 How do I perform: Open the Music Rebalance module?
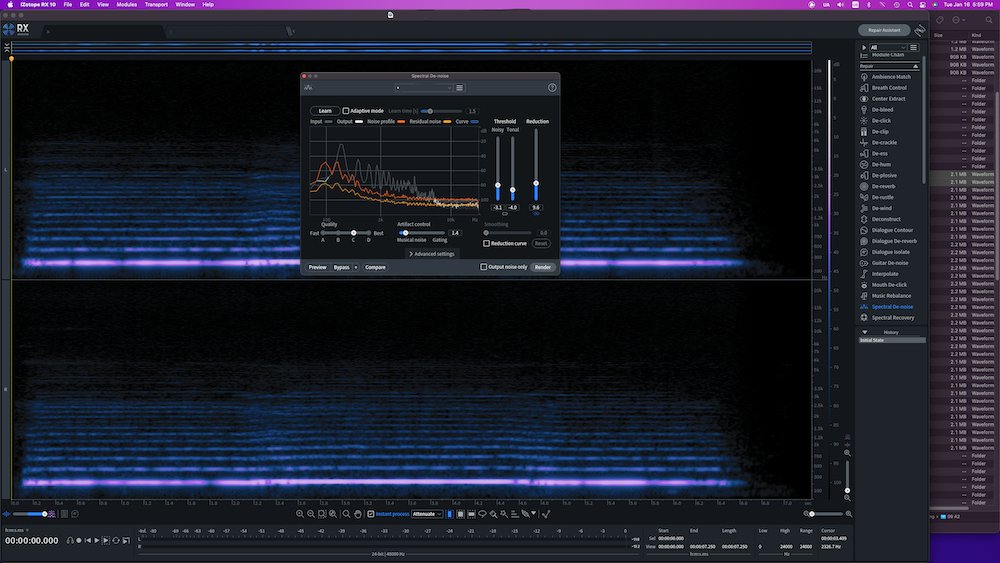[890, 295]
